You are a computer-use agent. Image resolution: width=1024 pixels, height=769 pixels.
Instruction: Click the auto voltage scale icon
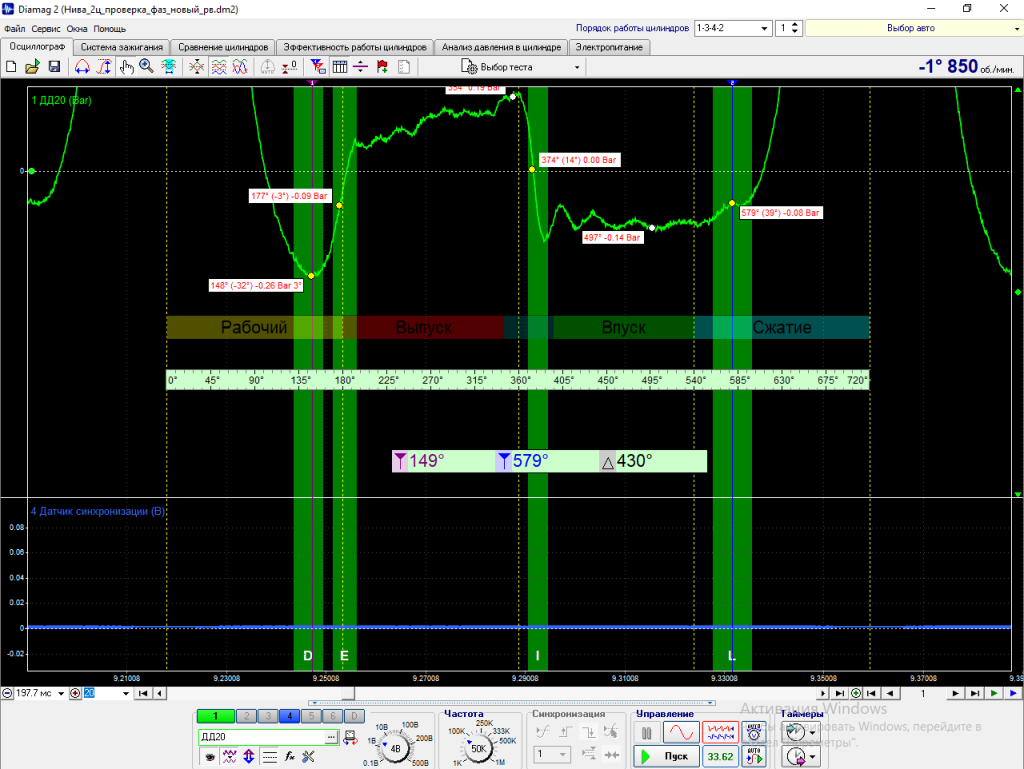pos(754,732)
